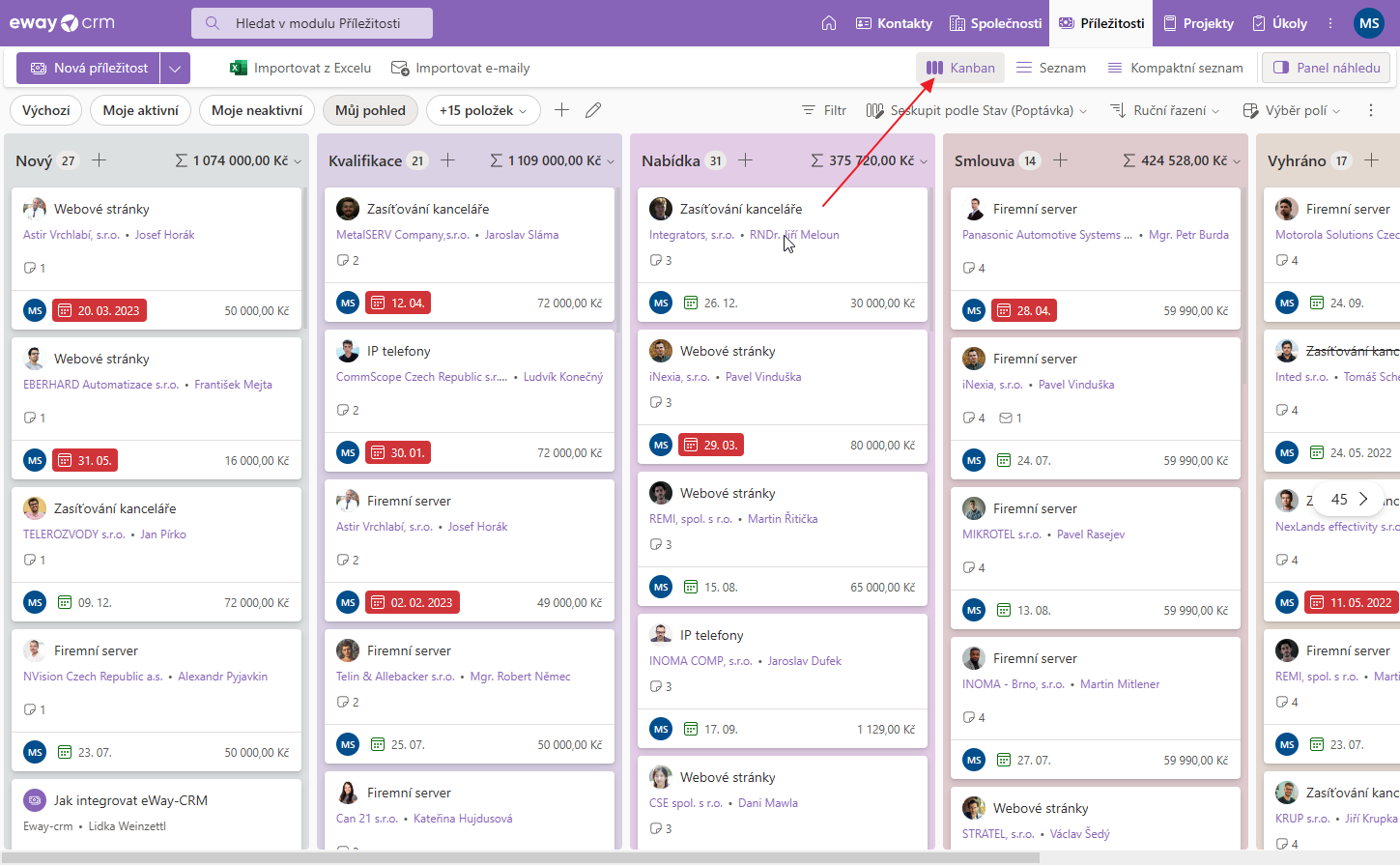1400x866 pixels.
Task: Go to next page arrow near 45
Action: pyautogui.click(x=1363, y=499)
